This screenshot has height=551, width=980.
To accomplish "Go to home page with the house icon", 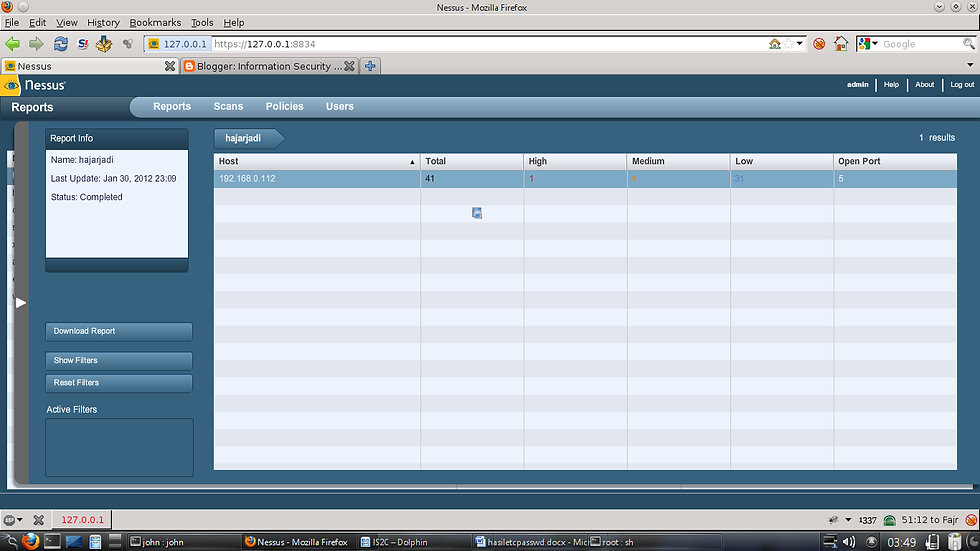I will click(x=841, y=44).
